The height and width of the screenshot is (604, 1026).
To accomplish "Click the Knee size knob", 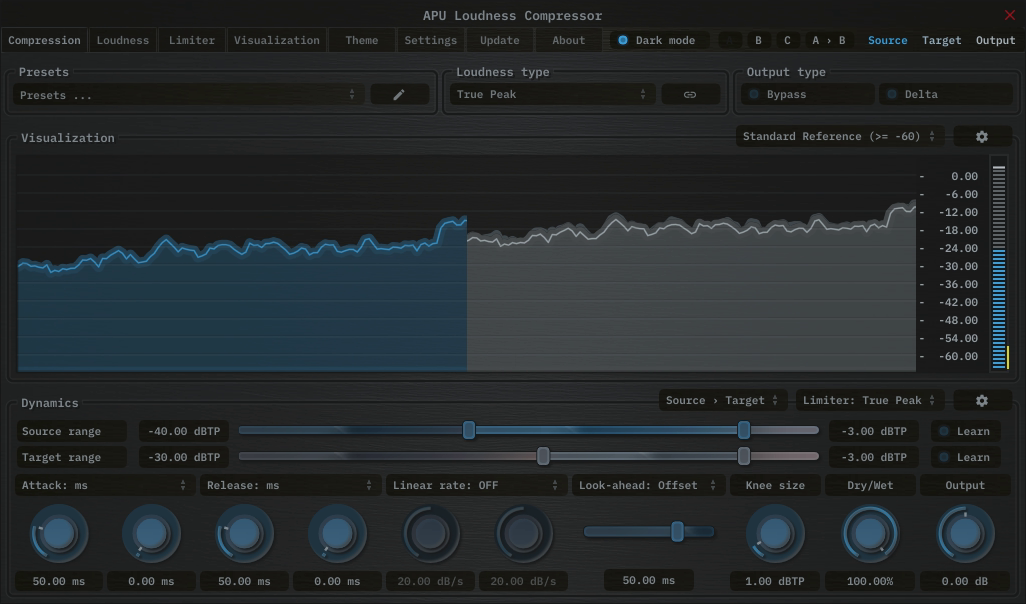I will point(774,533).
